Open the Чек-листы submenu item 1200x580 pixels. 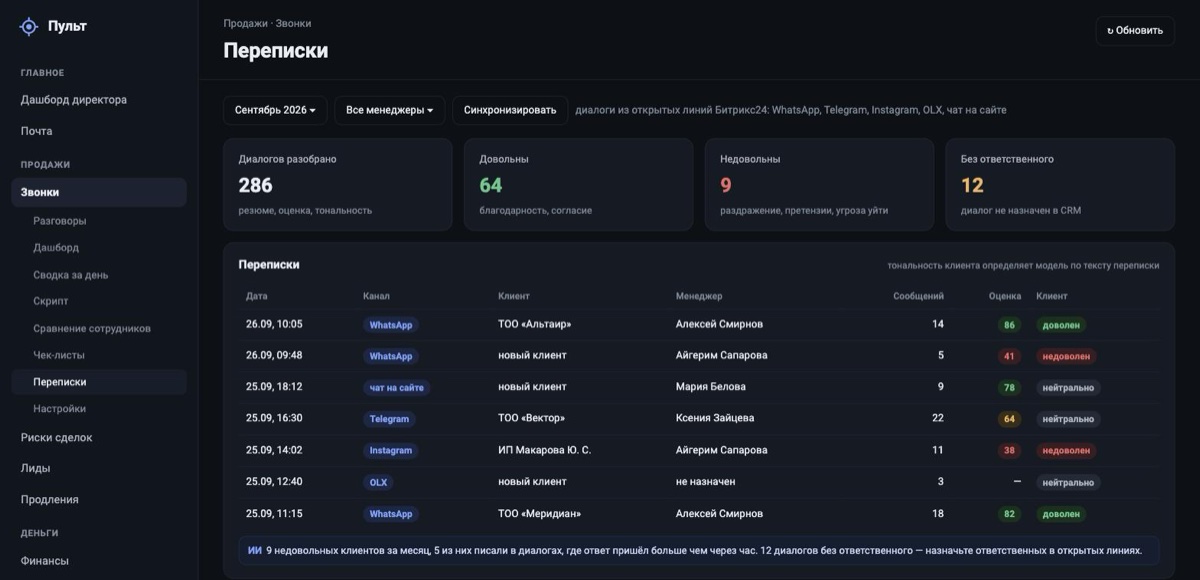[x=59, y=355]
